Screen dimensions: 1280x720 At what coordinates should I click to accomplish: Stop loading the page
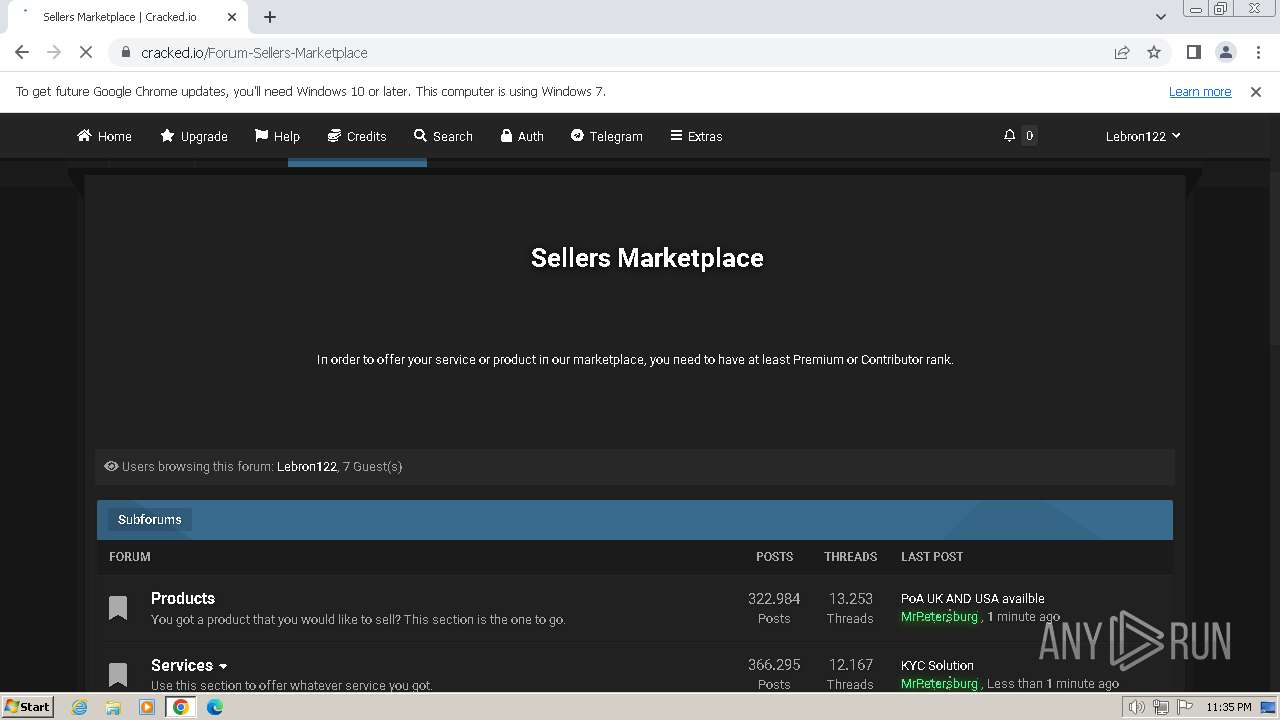(x=86, y=52)
